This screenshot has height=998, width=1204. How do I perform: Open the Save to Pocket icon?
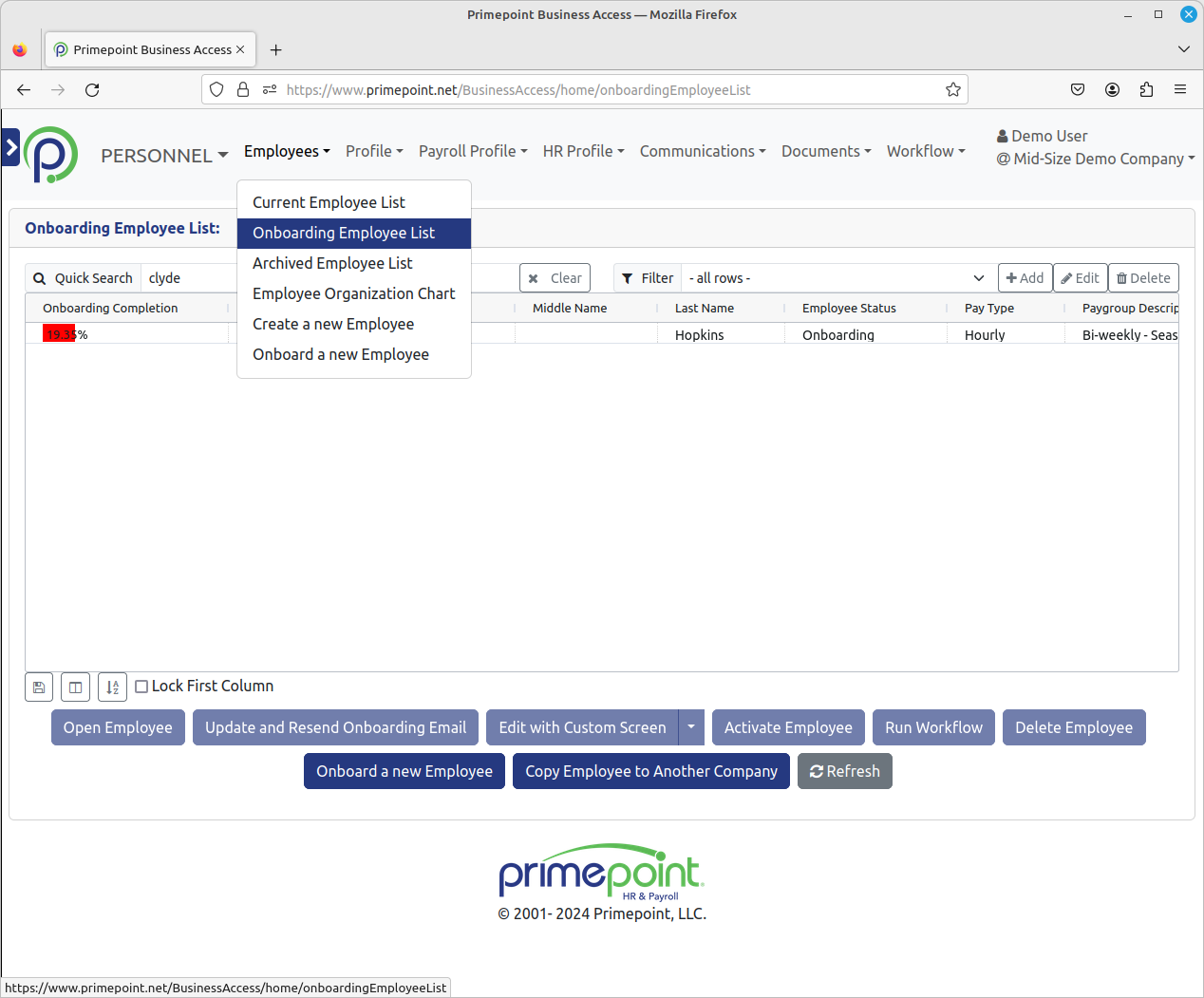coord(1078,89)
